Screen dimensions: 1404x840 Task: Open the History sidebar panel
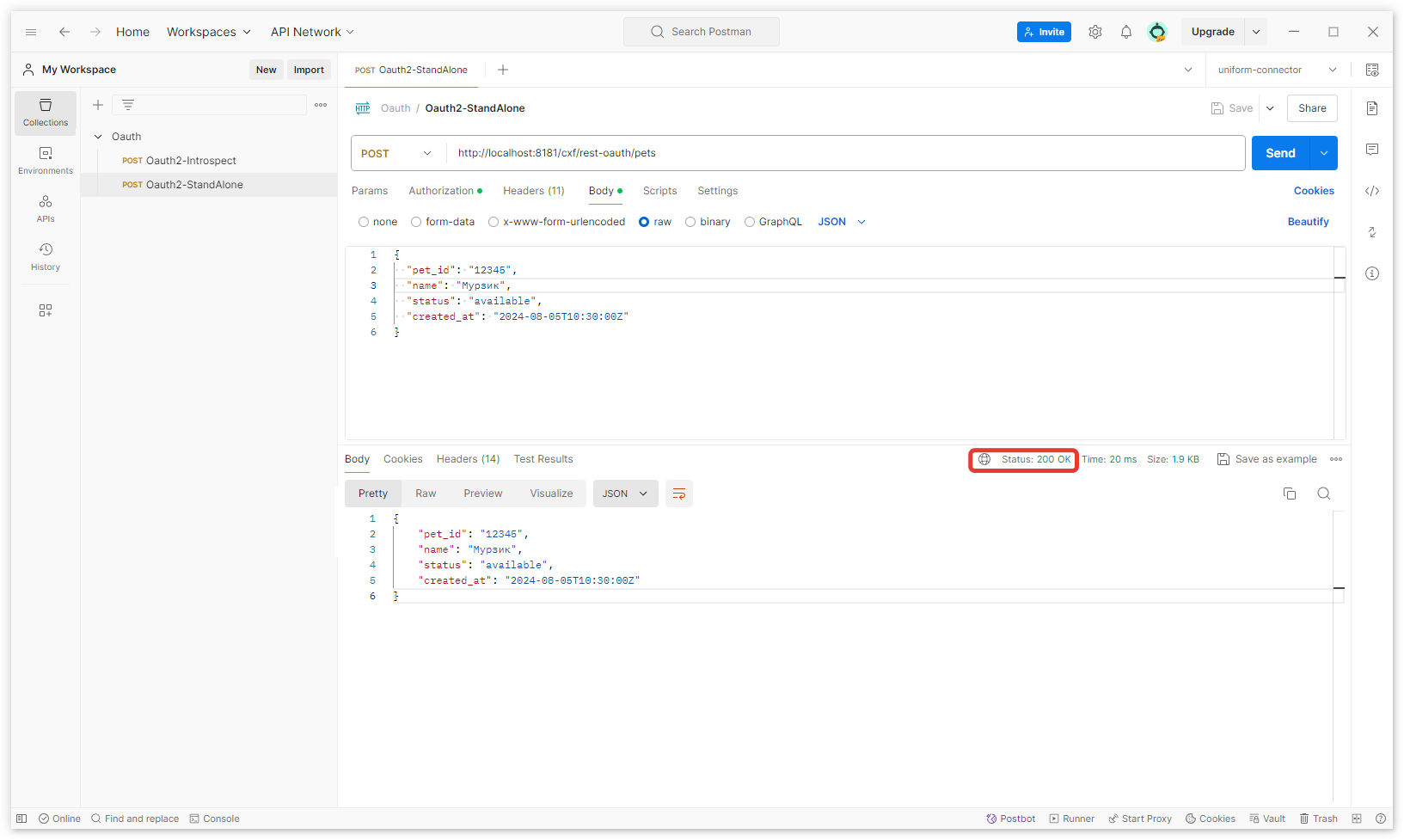46,257
